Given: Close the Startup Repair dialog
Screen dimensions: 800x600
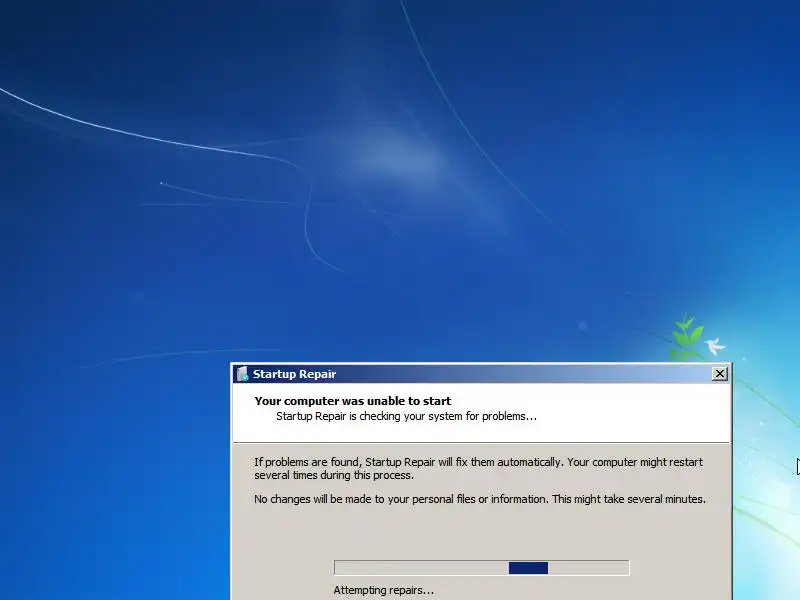Looking at the screenshot, I should (719, 374).
